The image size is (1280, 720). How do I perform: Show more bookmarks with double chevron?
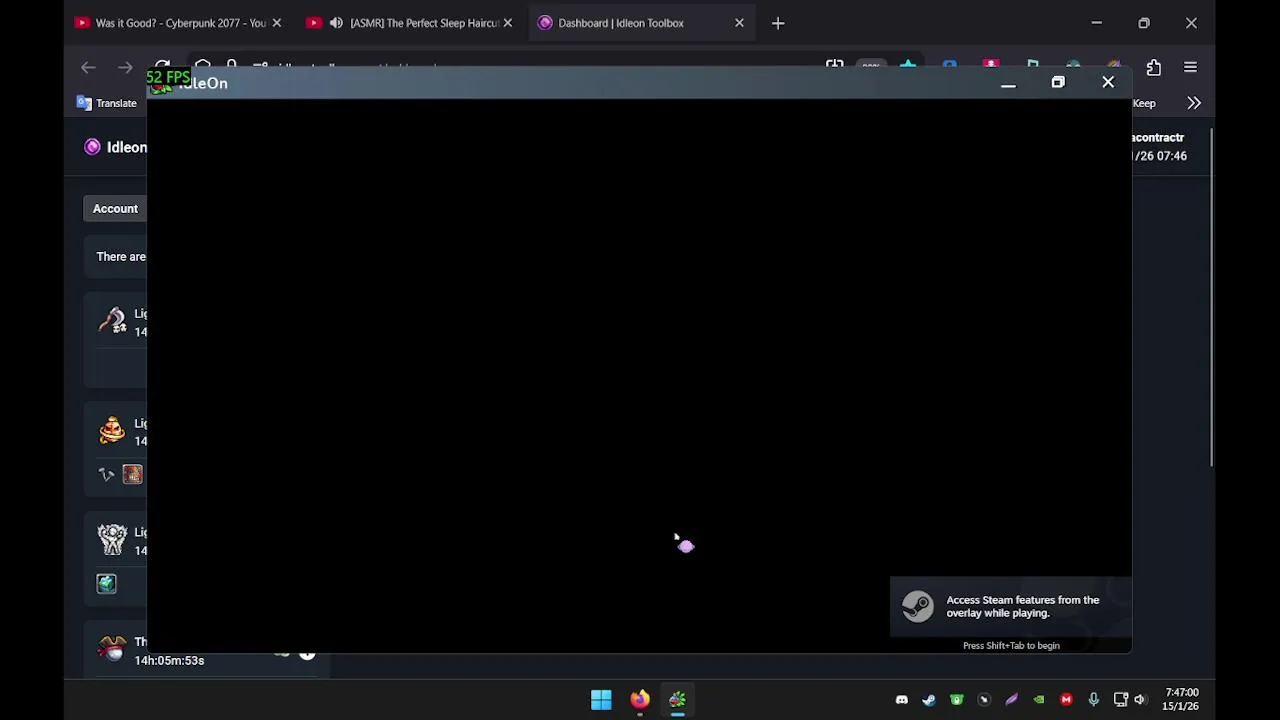point(1194,103)
